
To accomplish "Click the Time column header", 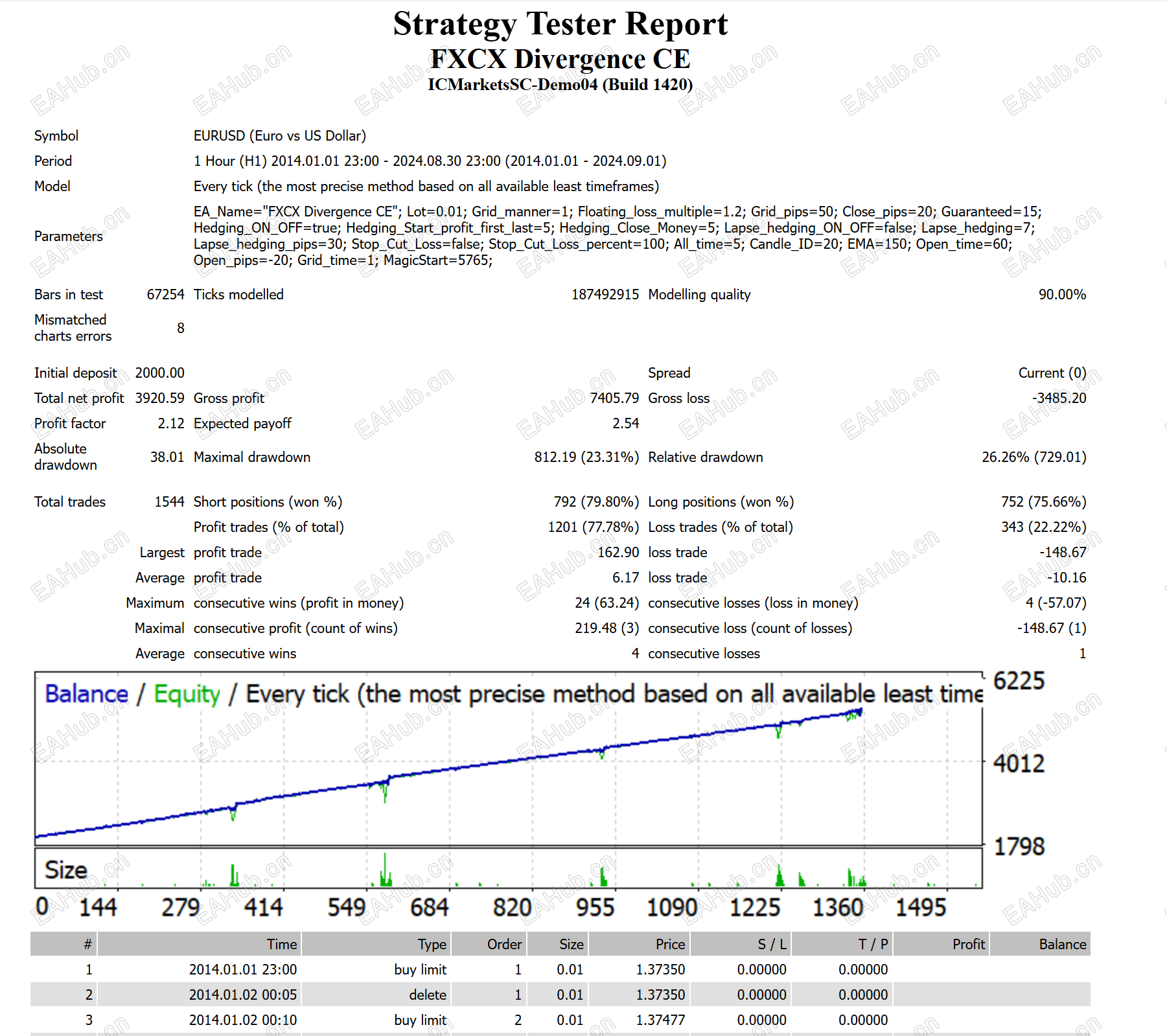I will tap(200, 944).
